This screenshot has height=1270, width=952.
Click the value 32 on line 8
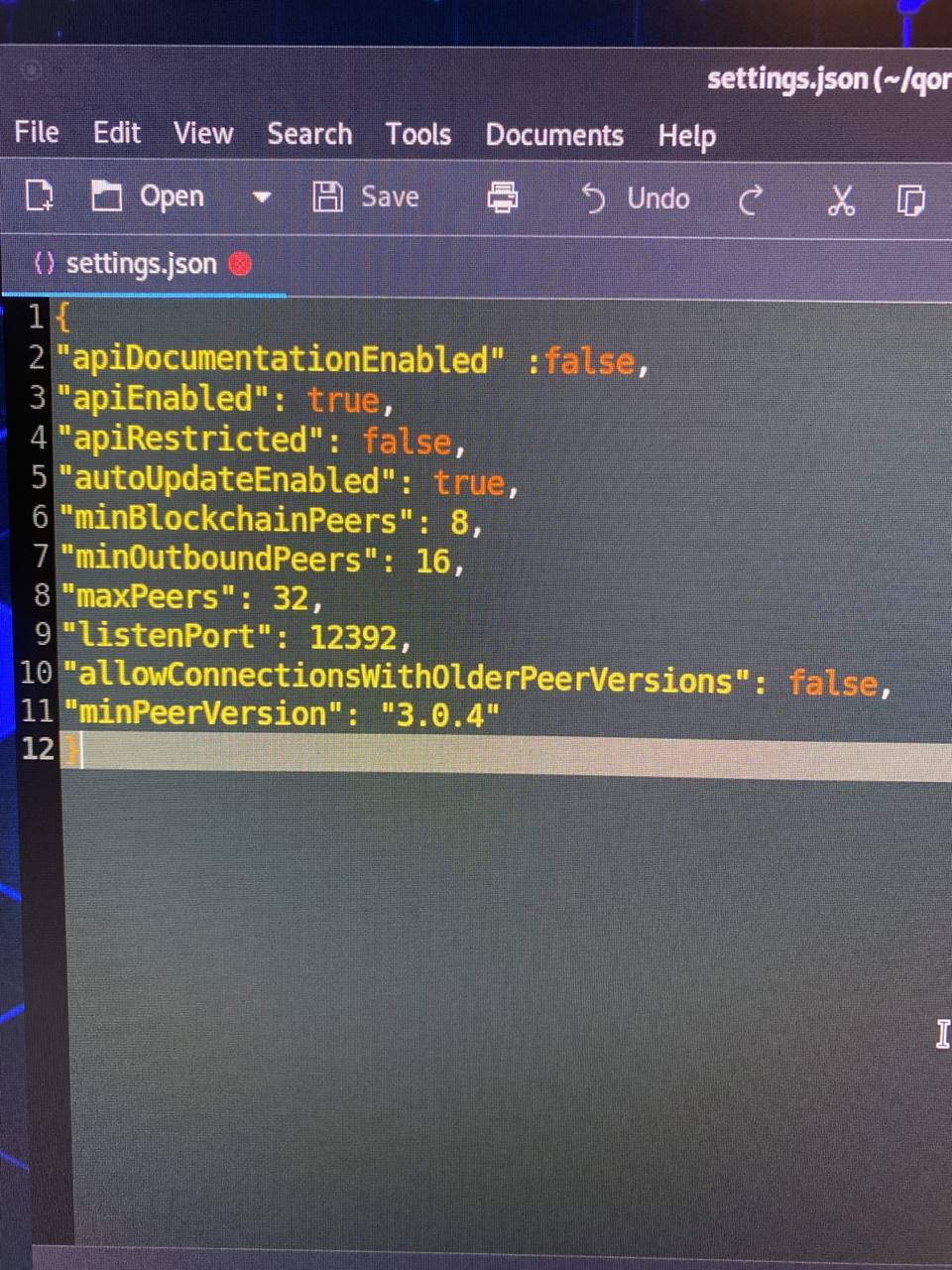291,598
